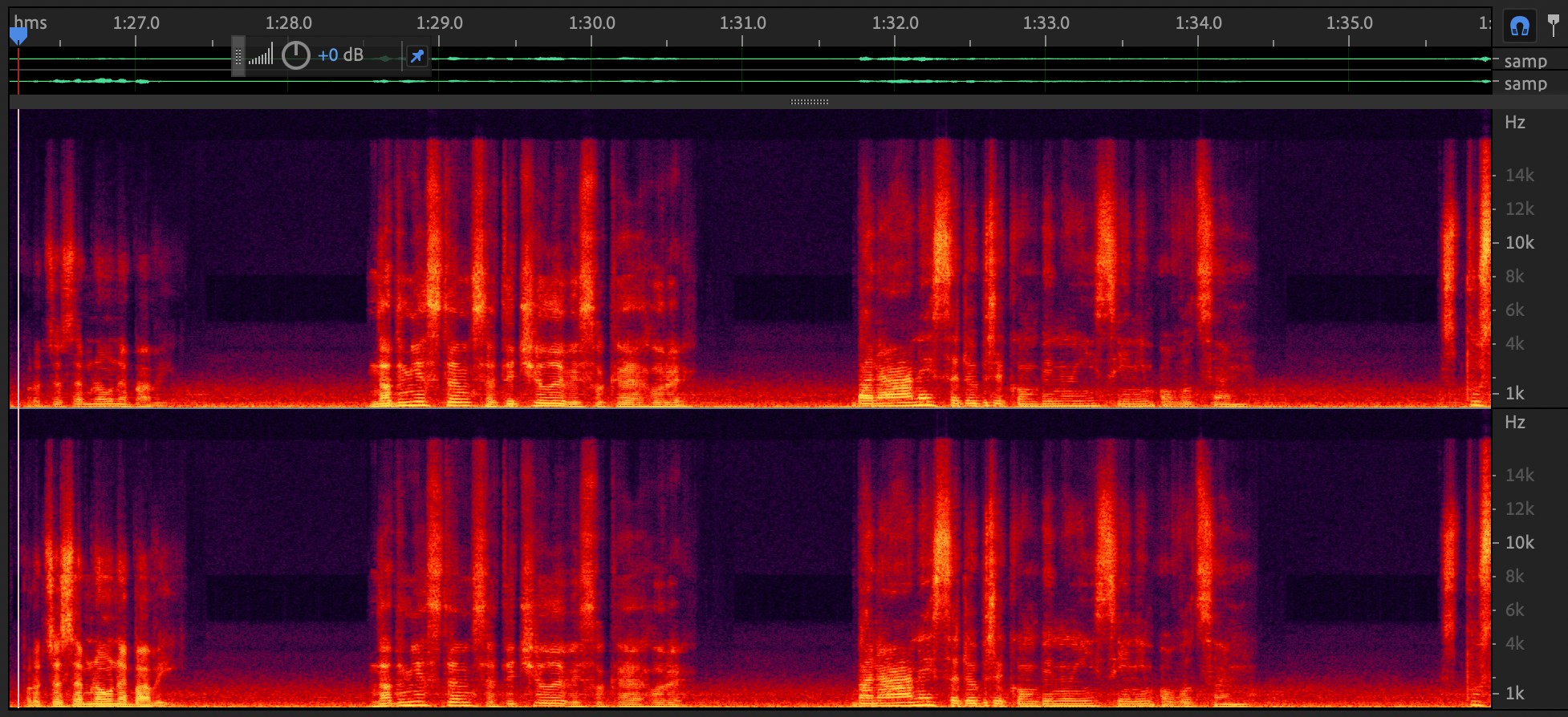1568x717 pixels.
Task: Click the lower "samp" amplitude scale label
Action: point(1525,84)
